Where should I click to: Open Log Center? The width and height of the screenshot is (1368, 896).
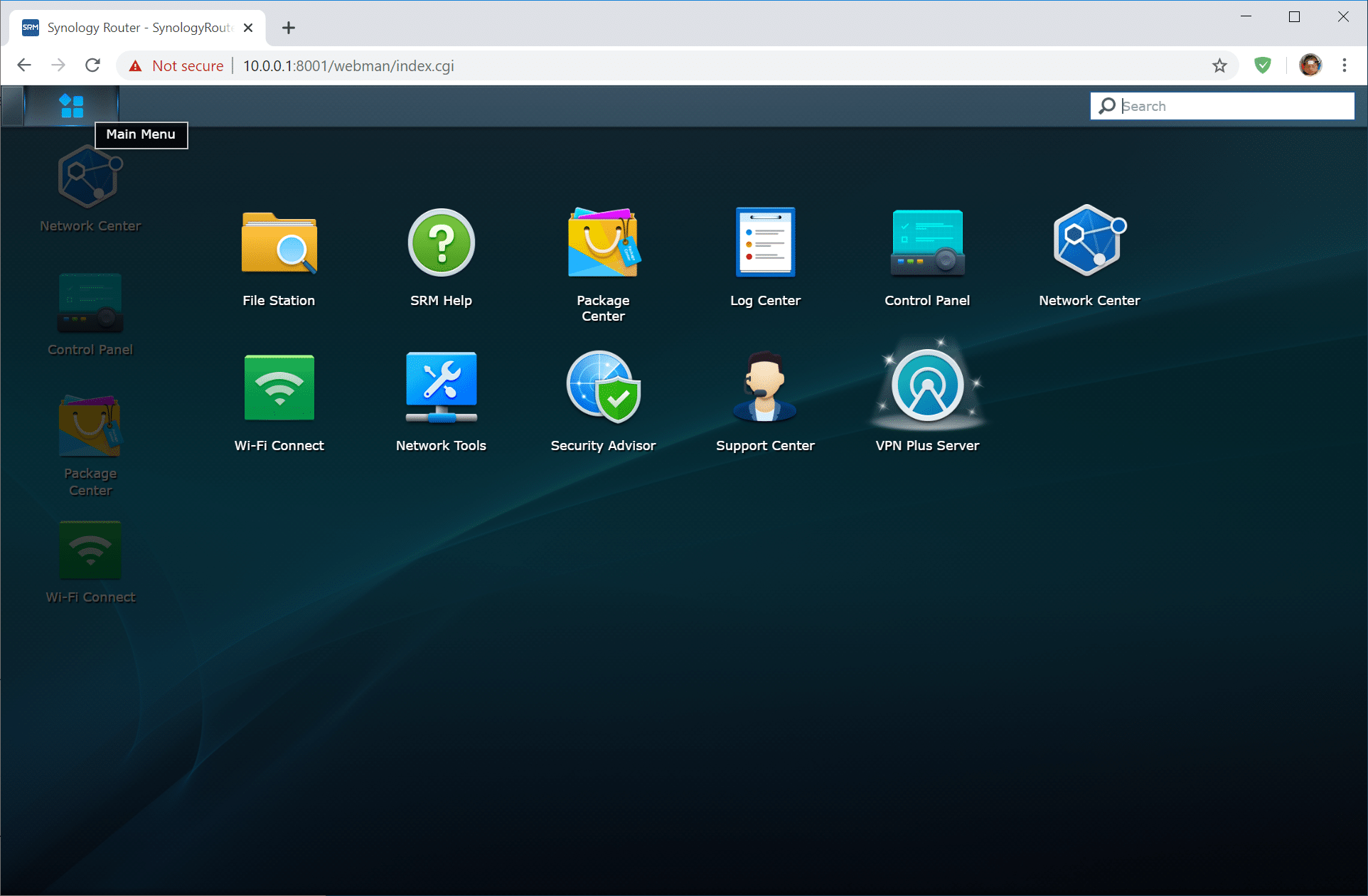point(765,259)
